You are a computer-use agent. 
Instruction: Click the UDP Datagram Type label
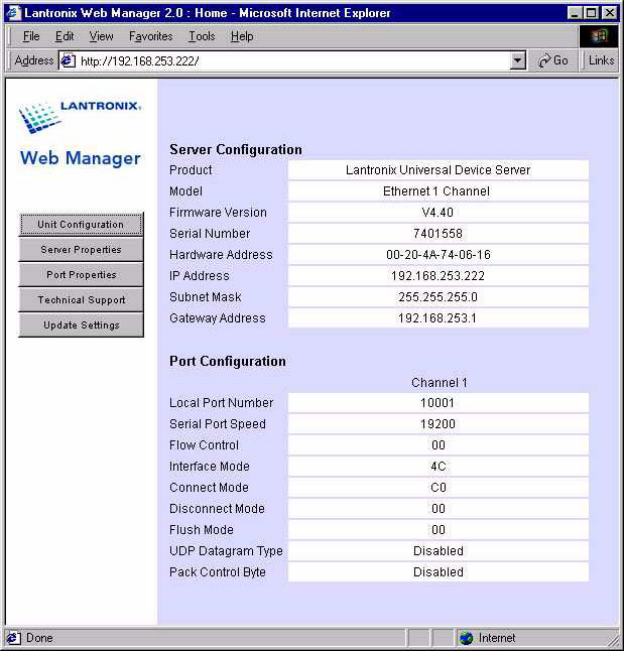[226, 551]
